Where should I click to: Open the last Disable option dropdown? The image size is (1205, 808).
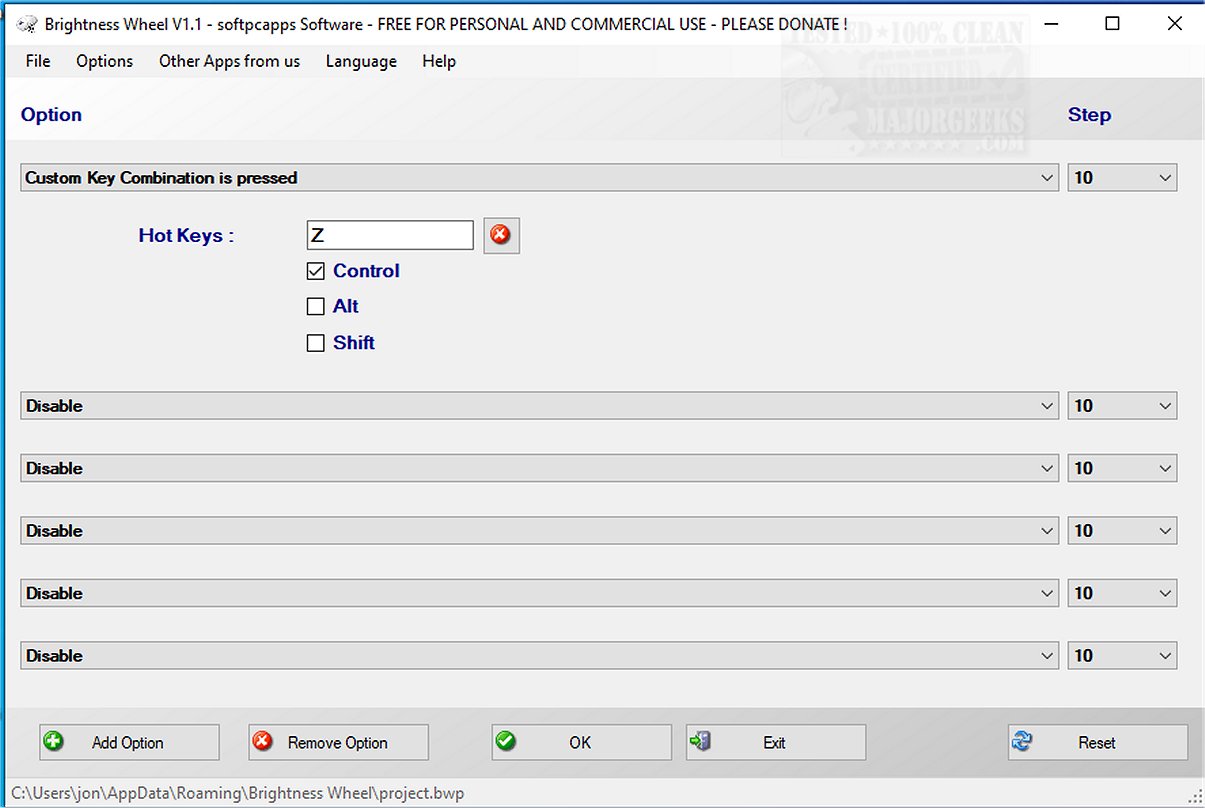pos(539,656)
